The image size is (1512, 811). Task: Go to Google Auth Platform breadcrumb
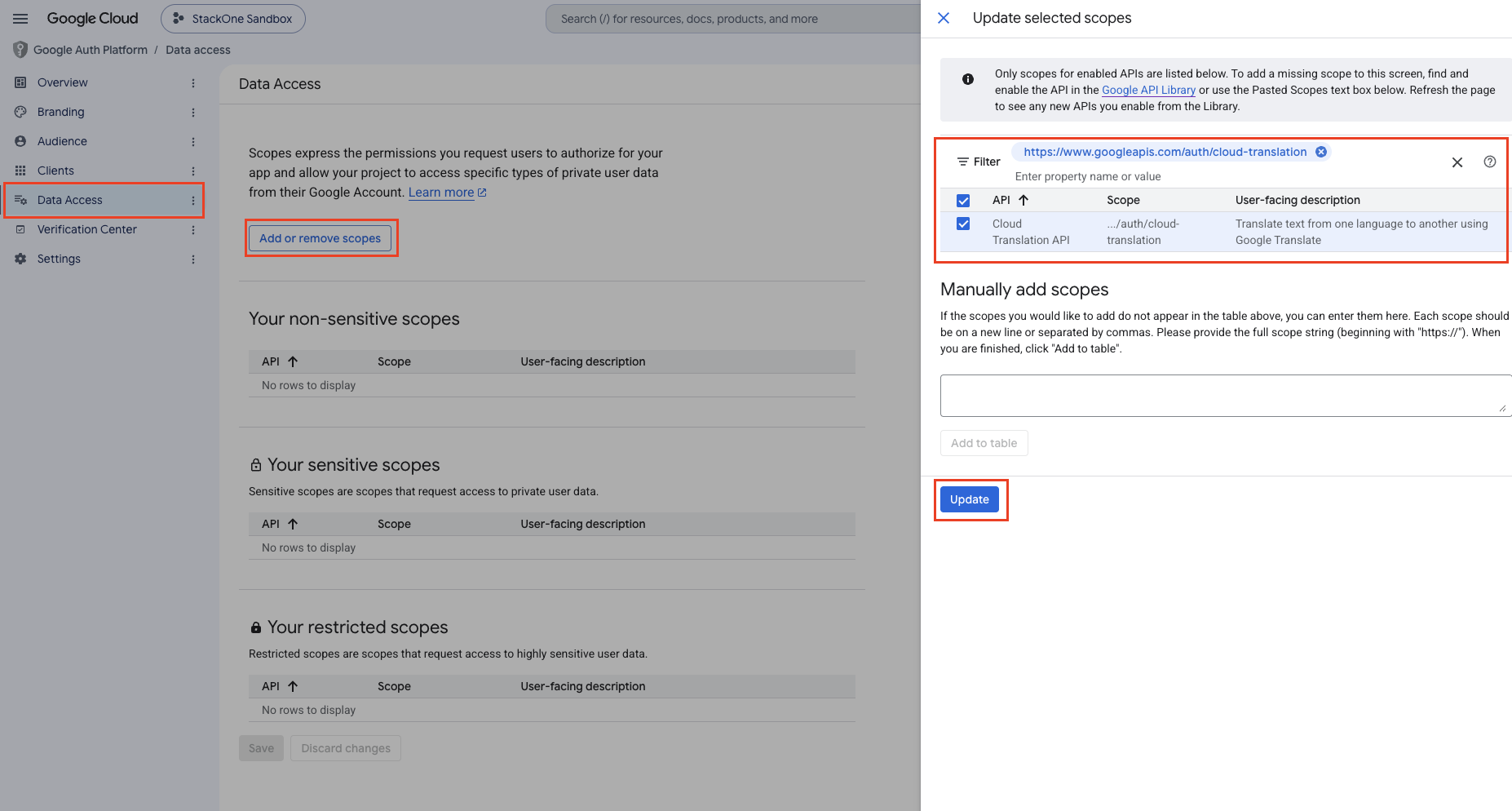pos(91,50)
